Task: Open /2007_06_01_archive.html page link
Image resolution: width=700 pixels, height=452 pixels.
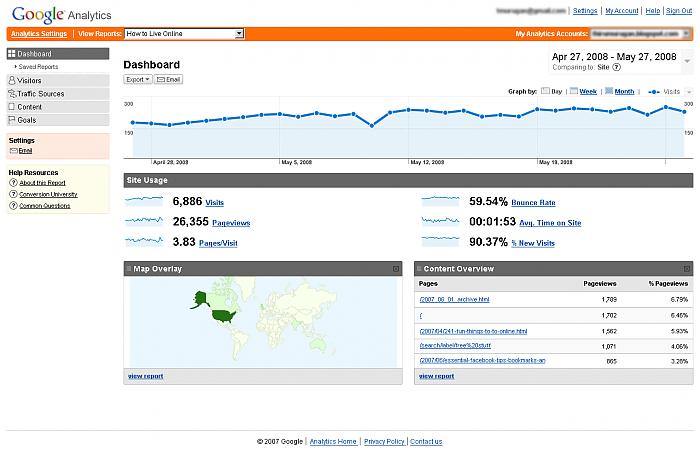Action: click(x=454, y=299)
